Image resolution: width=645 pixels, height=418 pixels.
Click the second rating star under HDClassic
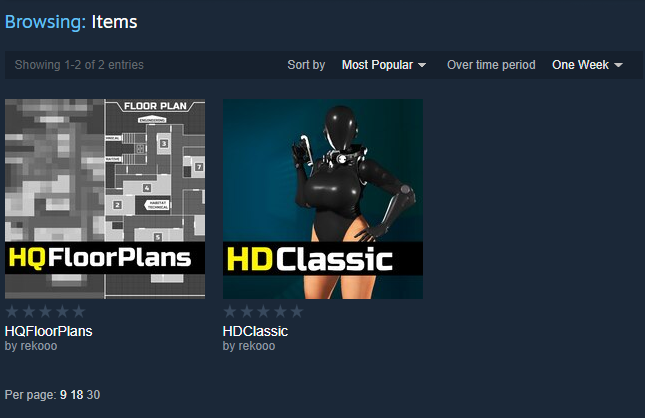coord(247,311)
